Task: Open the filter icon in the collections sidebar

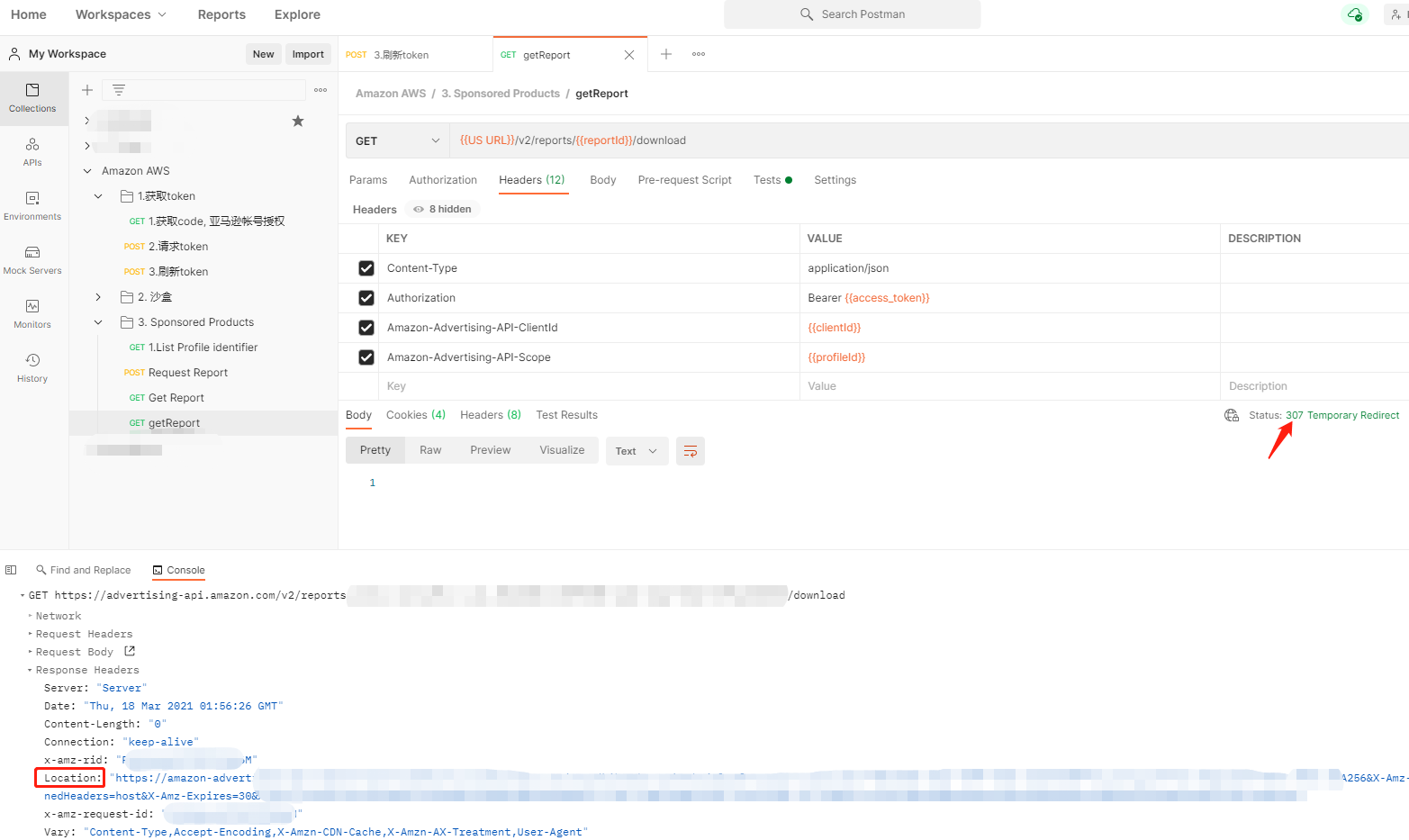Action: (118, 90)
